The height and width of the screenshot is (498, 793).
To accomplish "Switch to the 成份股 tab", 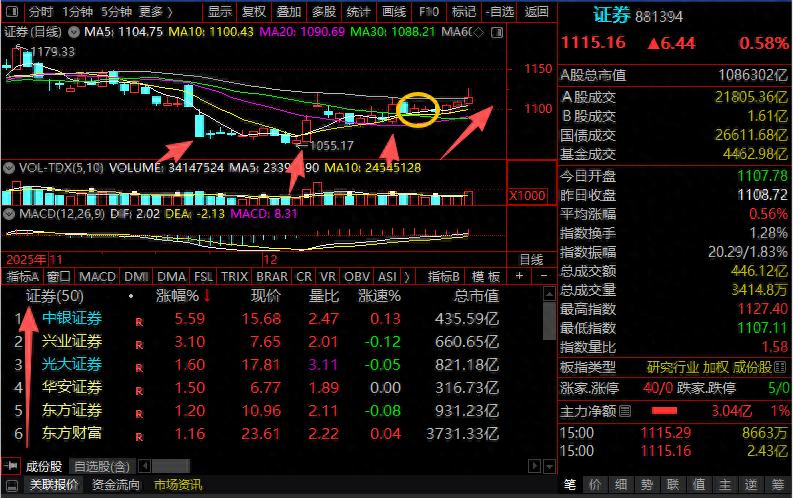I will [x=43, y=466].
